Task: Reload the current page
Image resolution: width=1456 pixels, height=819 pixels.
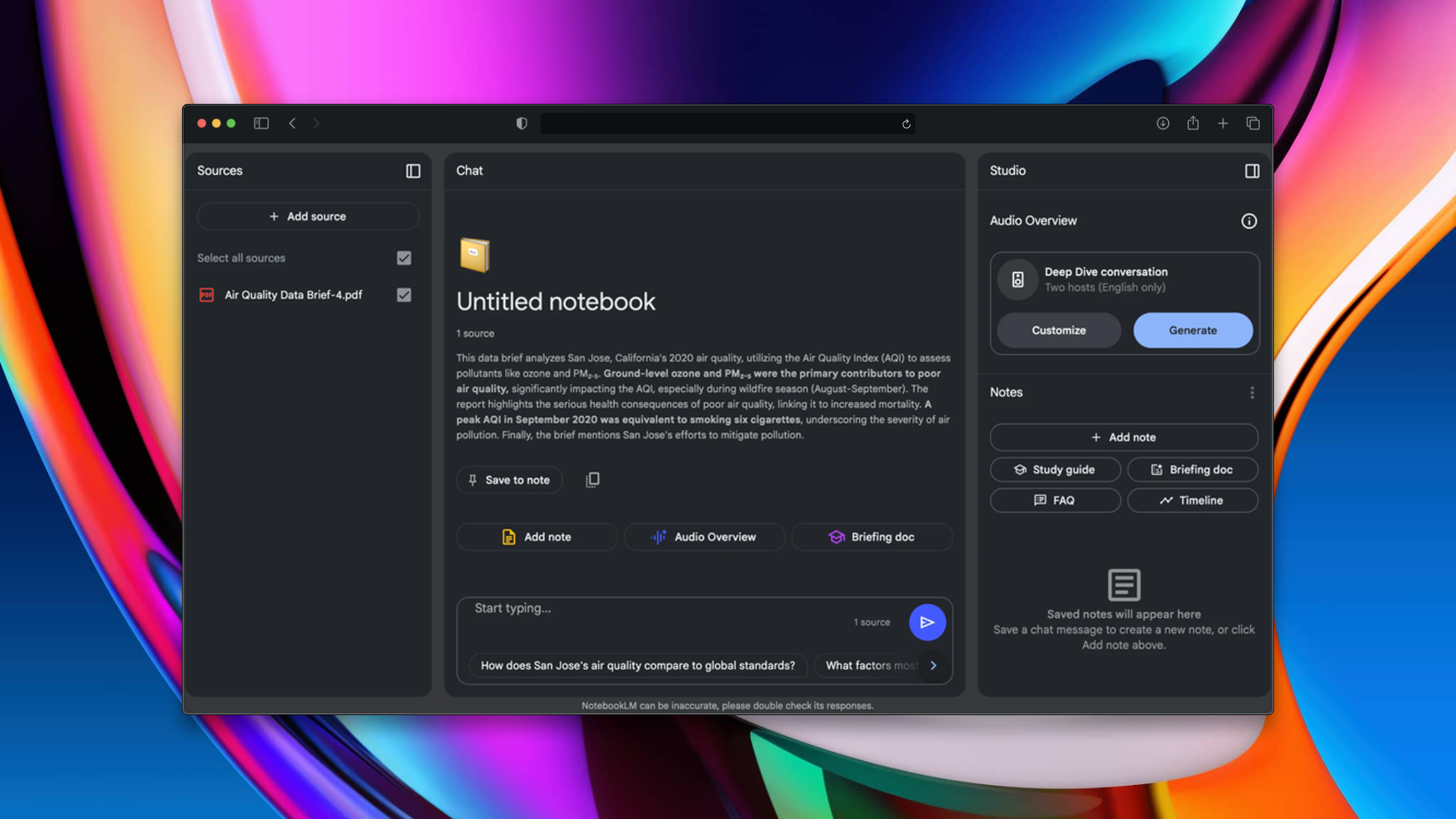Action: [x=905, y=124]
